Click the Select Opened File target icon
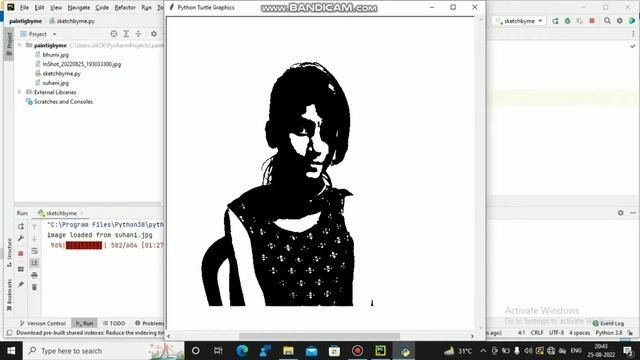The image size is (640, 360). [x=114, y=34]
